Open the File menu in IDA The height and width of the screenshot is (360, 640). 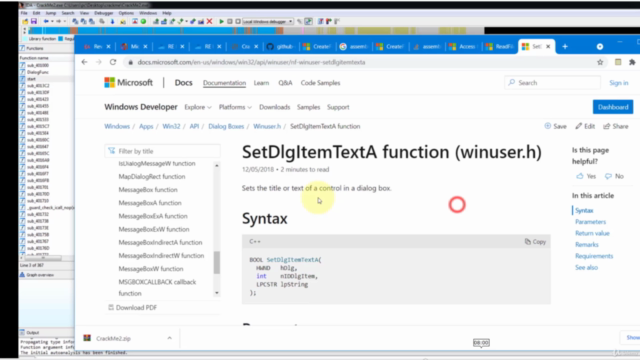[x=24, y=13]
